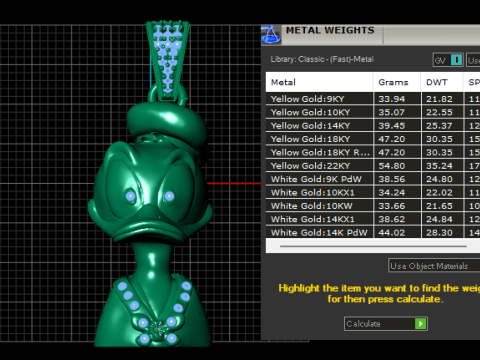Select the Yellow Gold:10KY row
480x360 pixels.
pyautogui.click(x=373, y=112)
